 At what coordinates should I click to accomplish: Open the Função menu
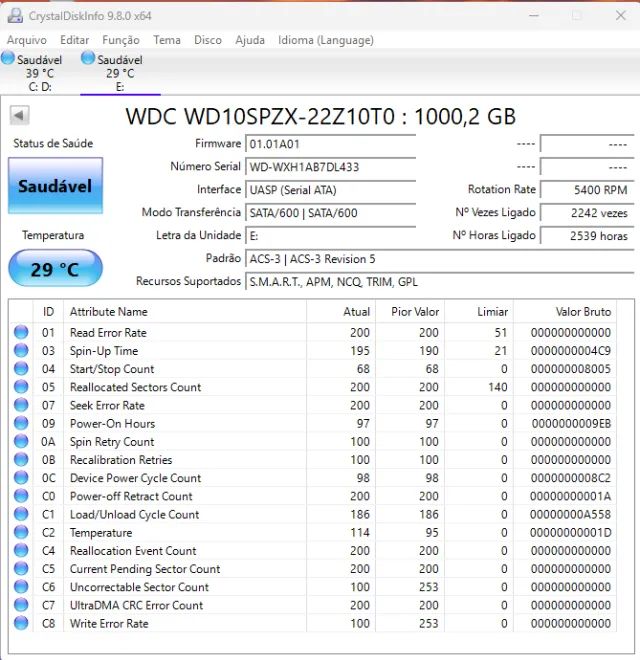[121, 40]
